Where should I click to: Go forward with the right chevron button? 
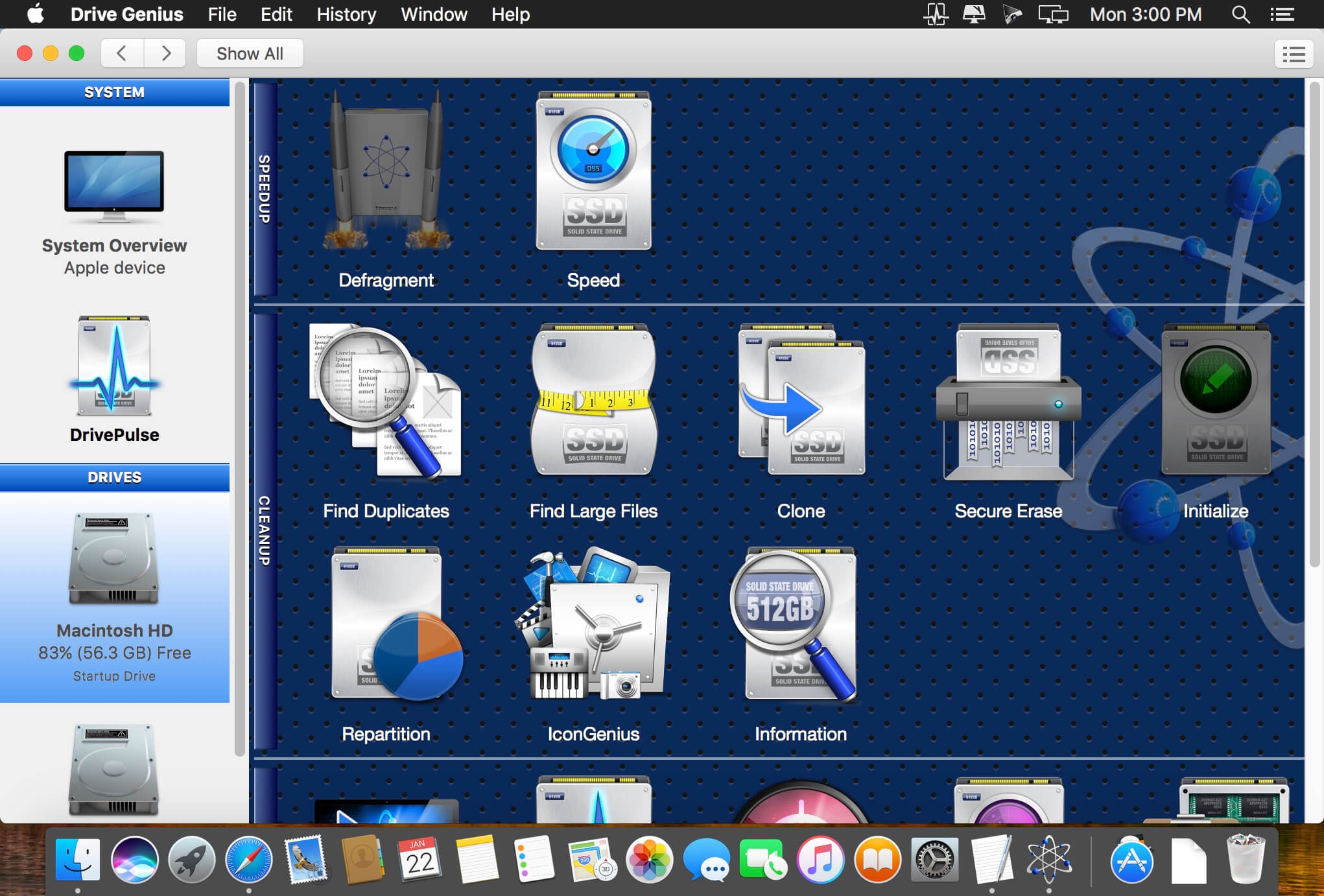(x=165, y=53)
